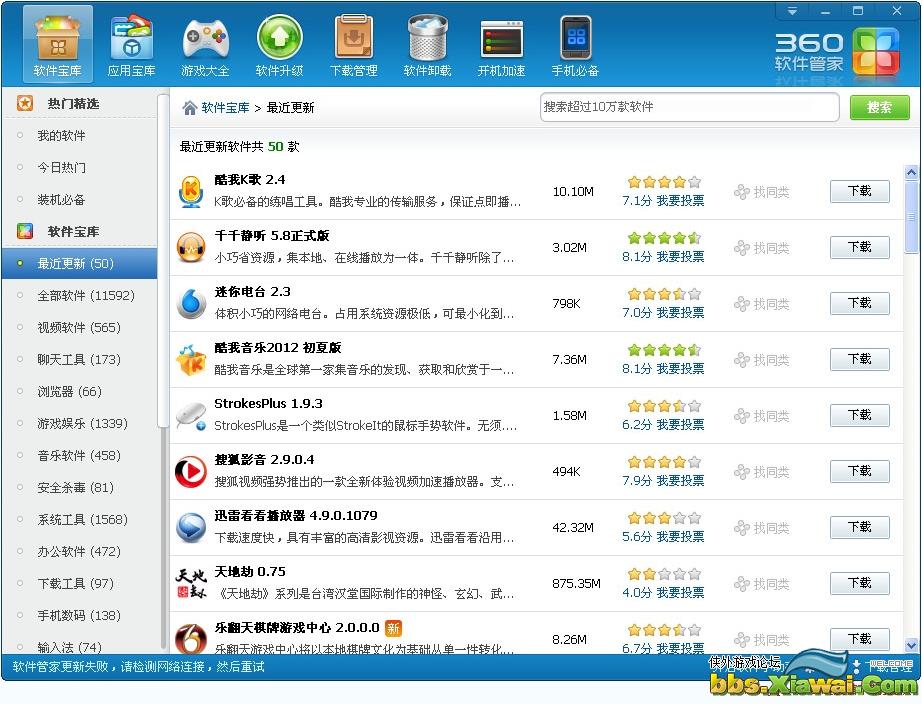Select 系统工具 (1568) category
The height and width of the screenshot is (704, 922).
(82, 519)
